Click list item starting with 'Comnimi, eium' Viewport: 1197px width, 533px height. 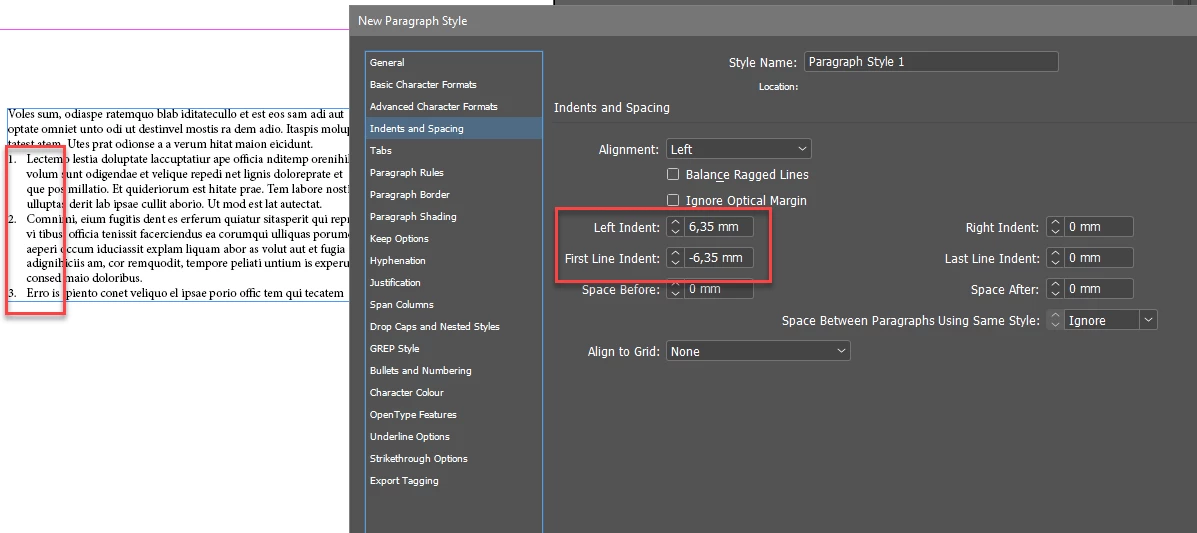tap(179, 249)
